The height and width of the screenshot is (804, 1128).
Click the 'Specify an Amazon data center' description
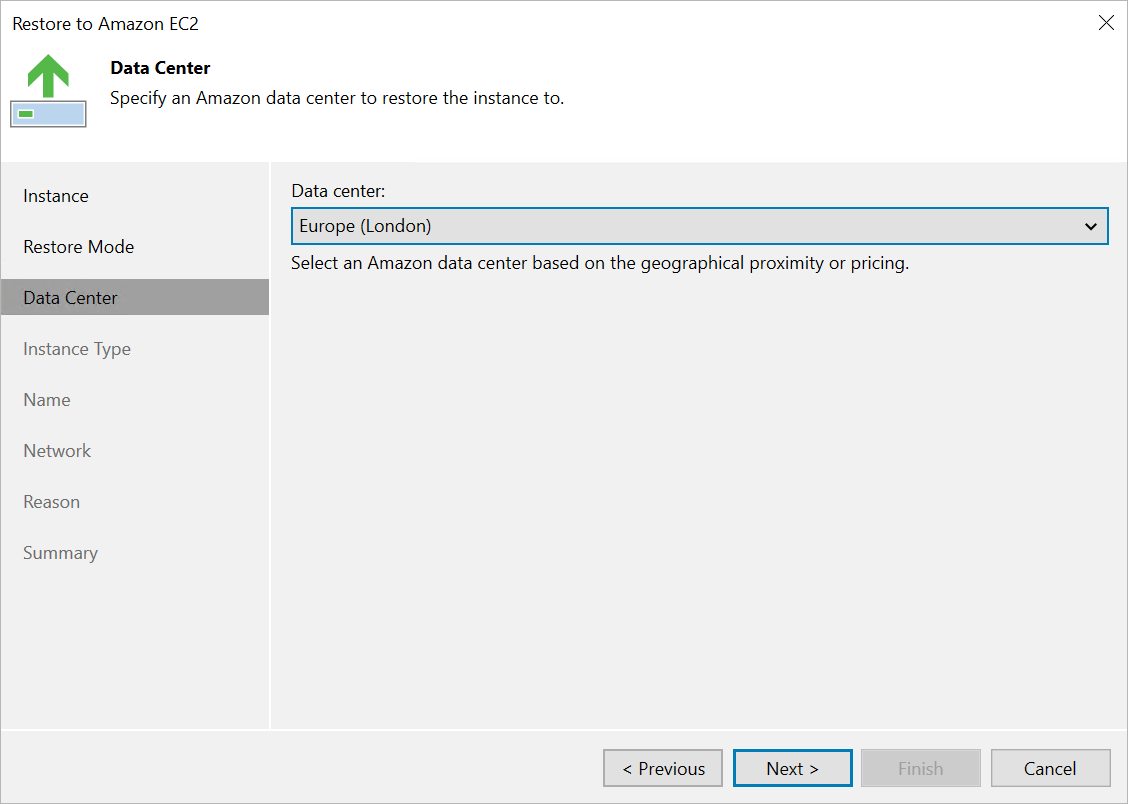coord(336,98)
